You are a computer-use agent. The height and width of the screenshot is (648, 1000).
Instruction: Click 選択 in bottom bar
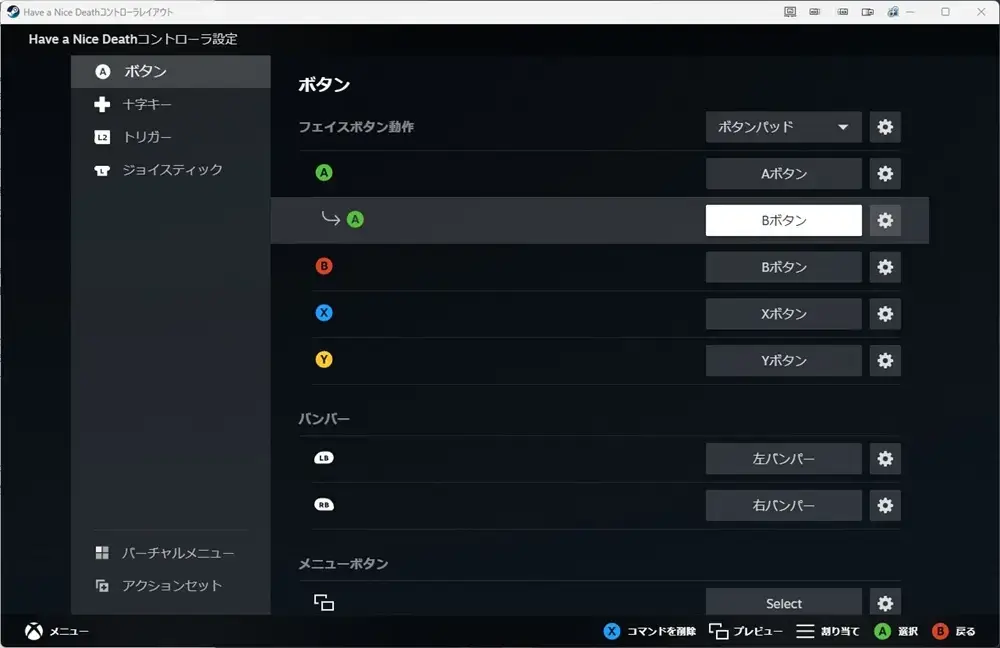click(x=896, y=631)
